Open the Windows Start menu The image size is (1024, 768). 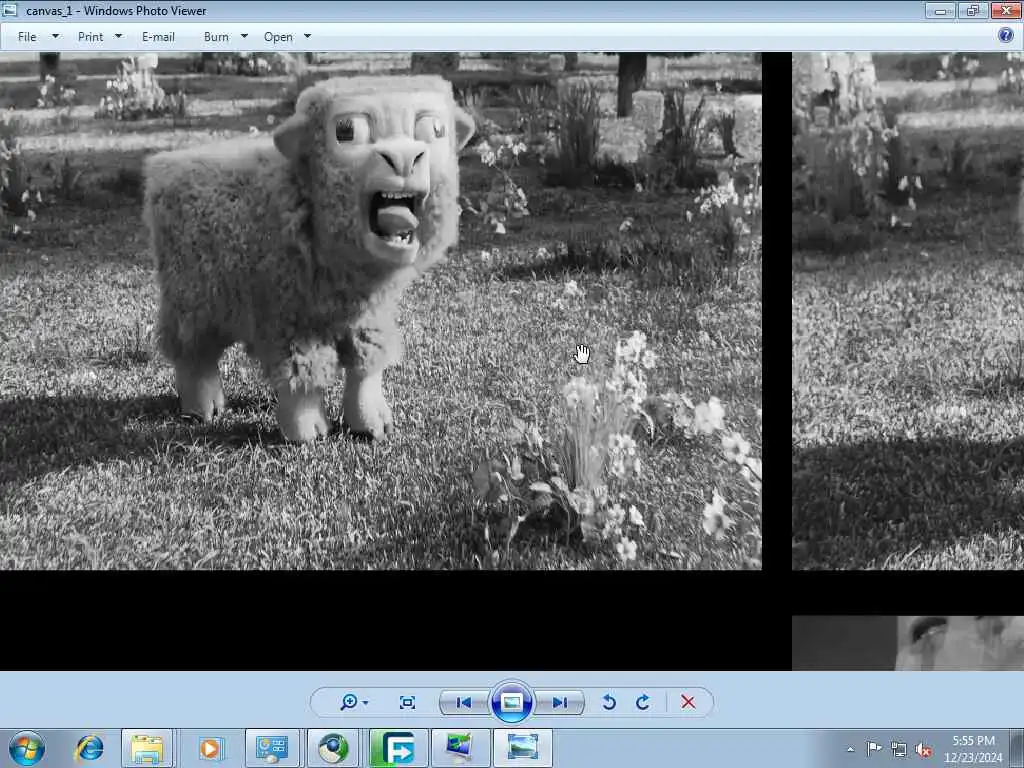[x=27, y=748]
